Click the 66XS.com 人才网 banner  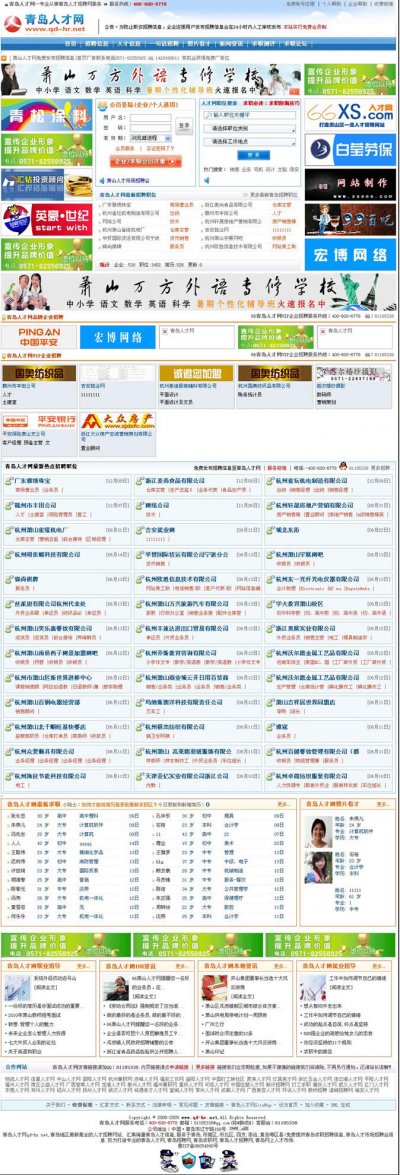click(x=350, y=115)
